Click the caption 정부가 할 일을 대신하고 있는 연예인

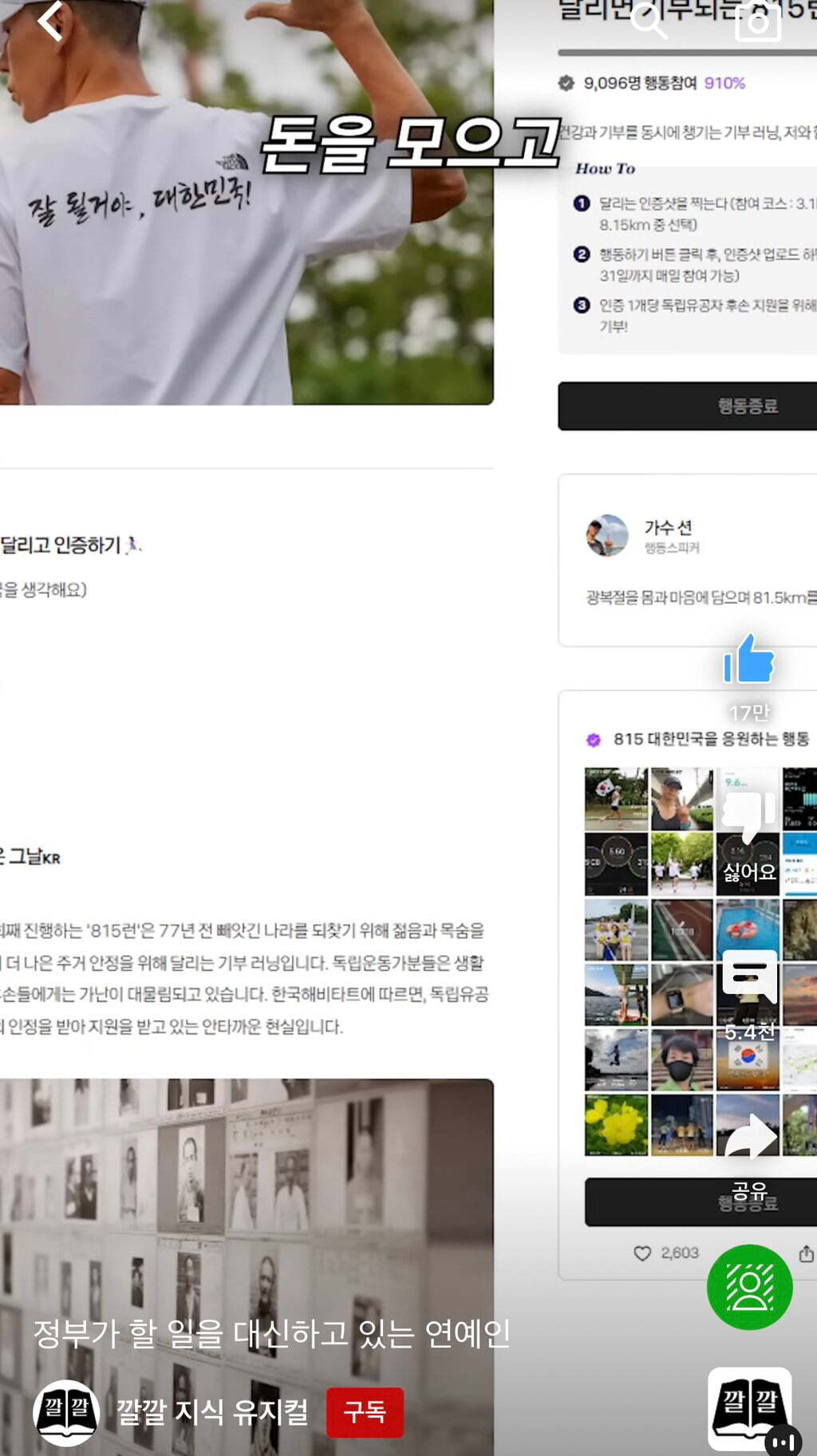point(272,1334)
